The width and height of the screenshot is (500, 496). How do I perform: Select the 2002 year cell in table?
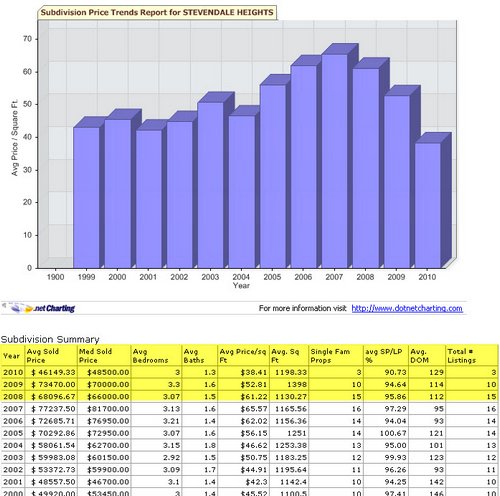[x=12, y=470]
